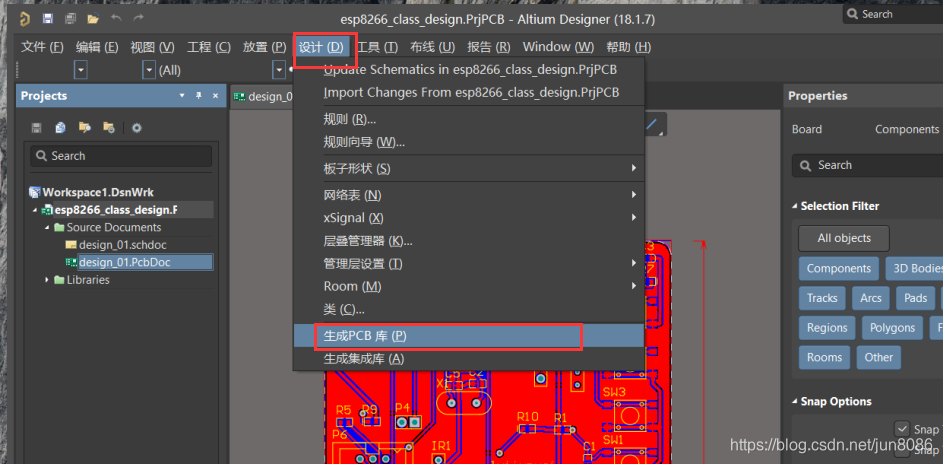Toggle the Rooms selection filter
Screen dimensions: 943x464
point(825,357)
